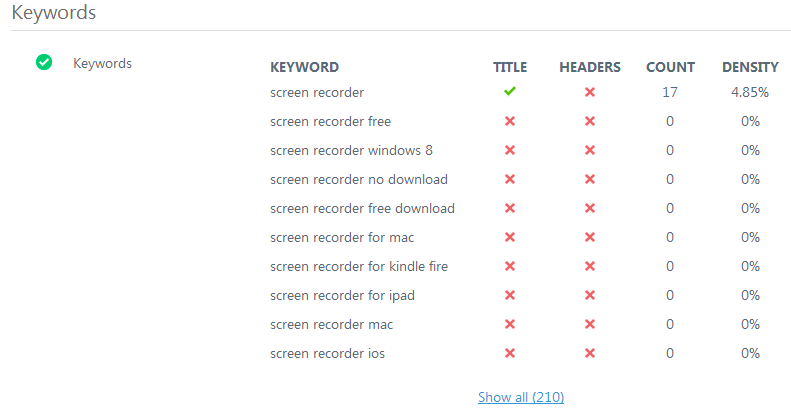Click title X for screen recorder for ipad
The width and height of the screenshot is (791, 416).
[510, 295]
